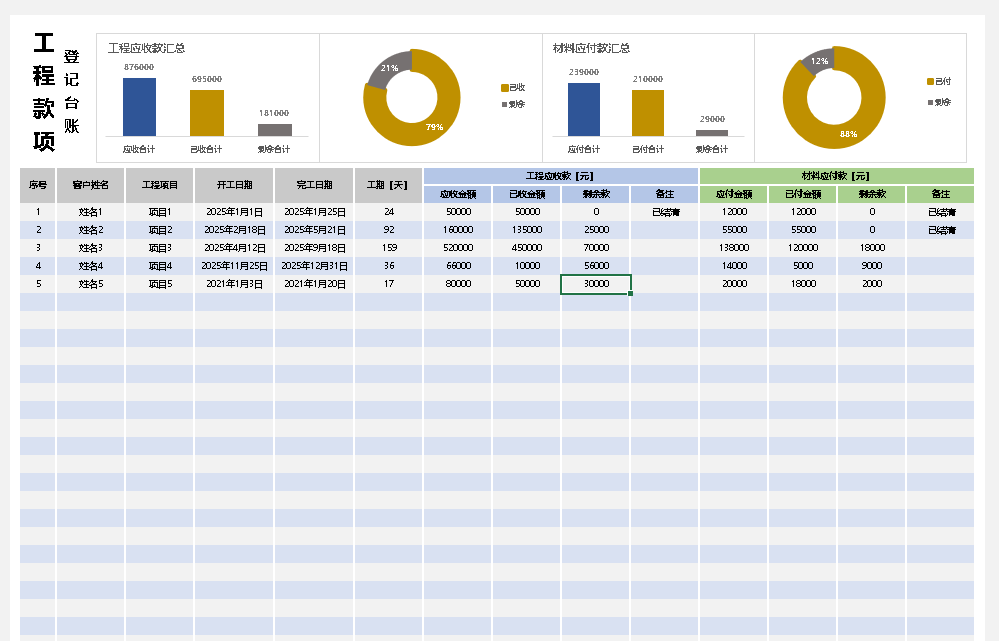Select the 客户姓名 column header cell
The width and height of the screenshot is (999, 641).
pos(90,185)
